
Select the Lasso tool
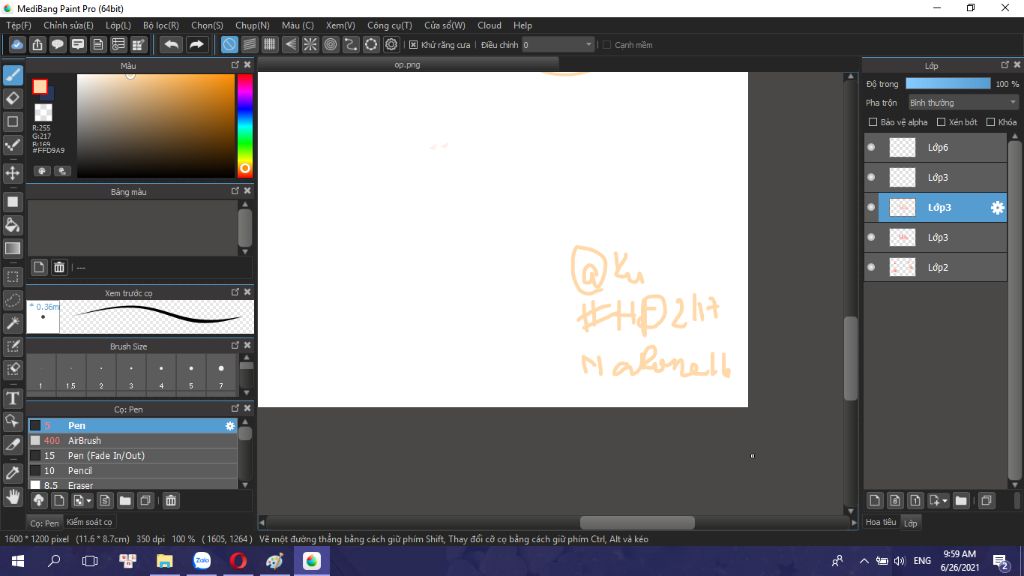(12, 300)
